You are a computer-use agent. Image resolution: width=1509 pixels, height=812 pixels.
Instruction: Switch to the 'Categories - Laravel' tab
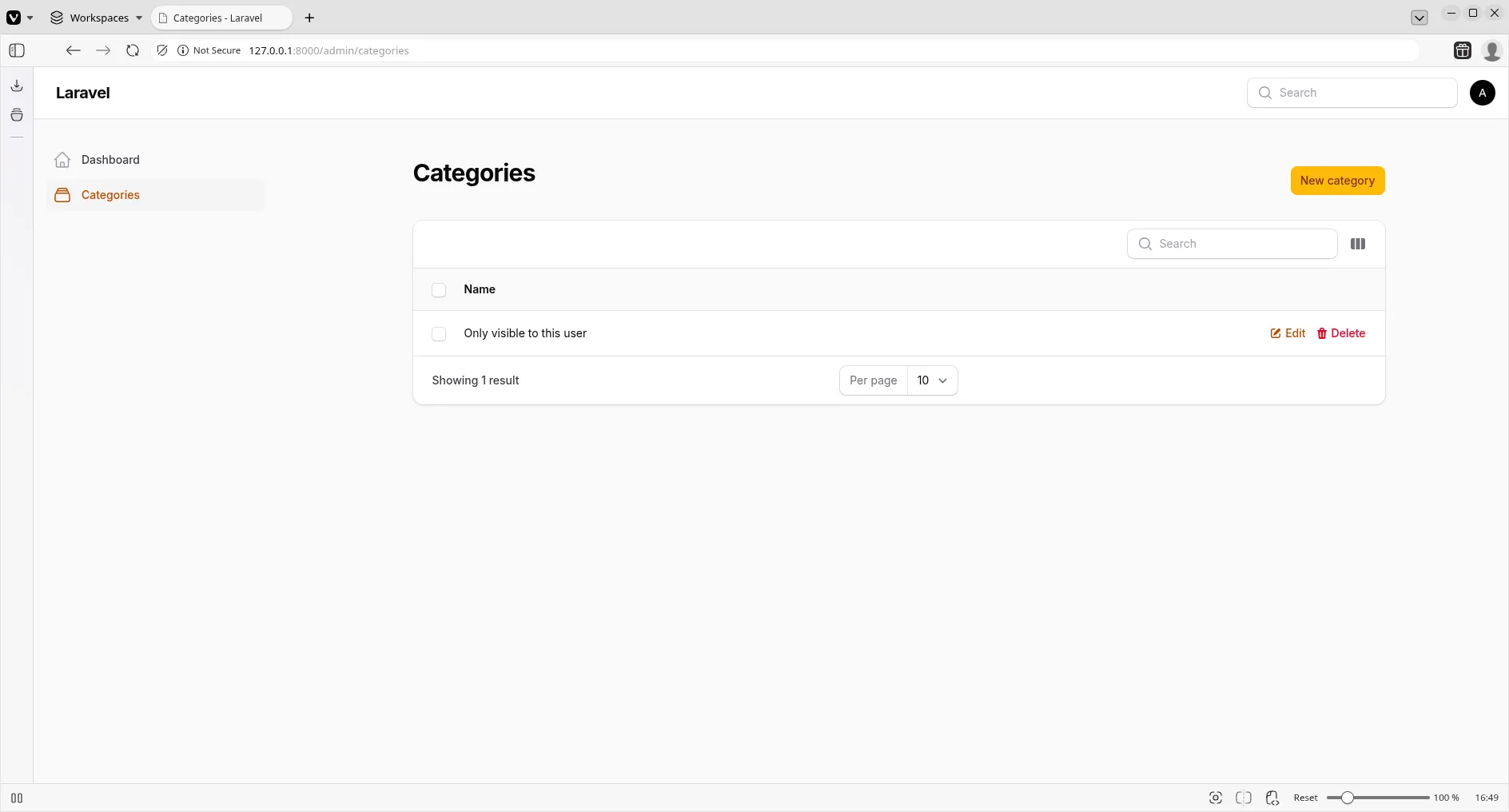point(221,18)
